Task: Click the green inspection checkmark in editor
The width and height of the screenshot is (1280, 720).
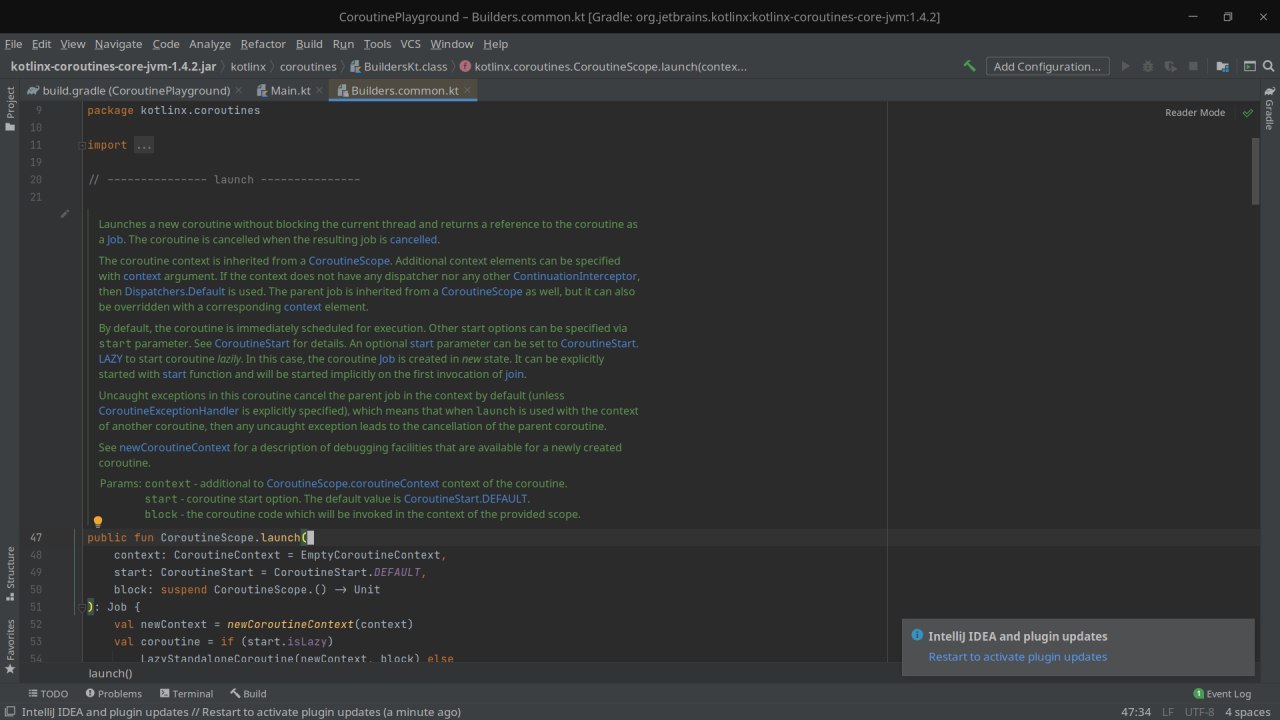Action: 1247,113
